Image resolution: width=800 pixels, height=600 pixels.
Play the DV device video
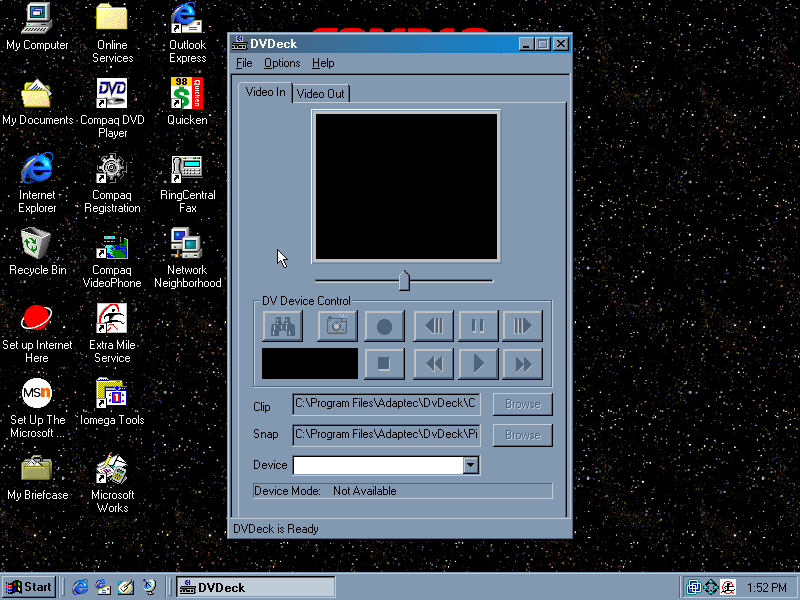tap(478, 364)
